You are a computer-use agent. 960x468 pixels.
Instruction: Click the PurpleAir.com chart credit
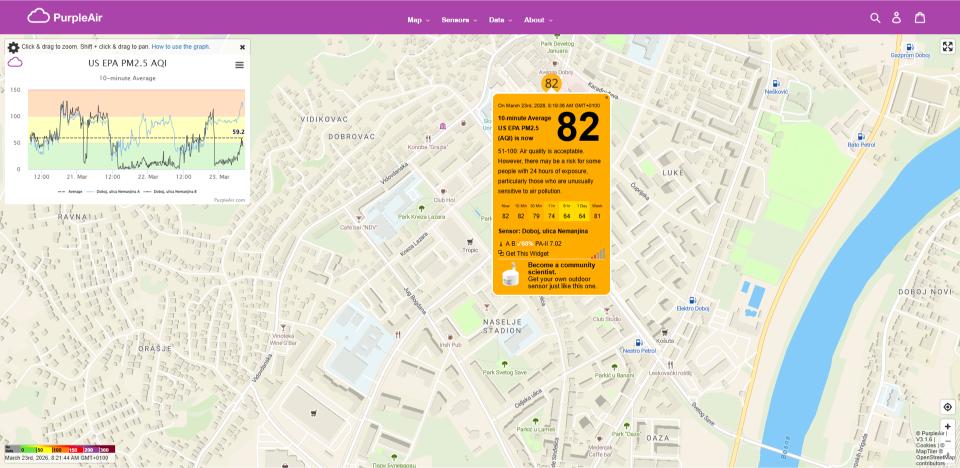[230, 200]
